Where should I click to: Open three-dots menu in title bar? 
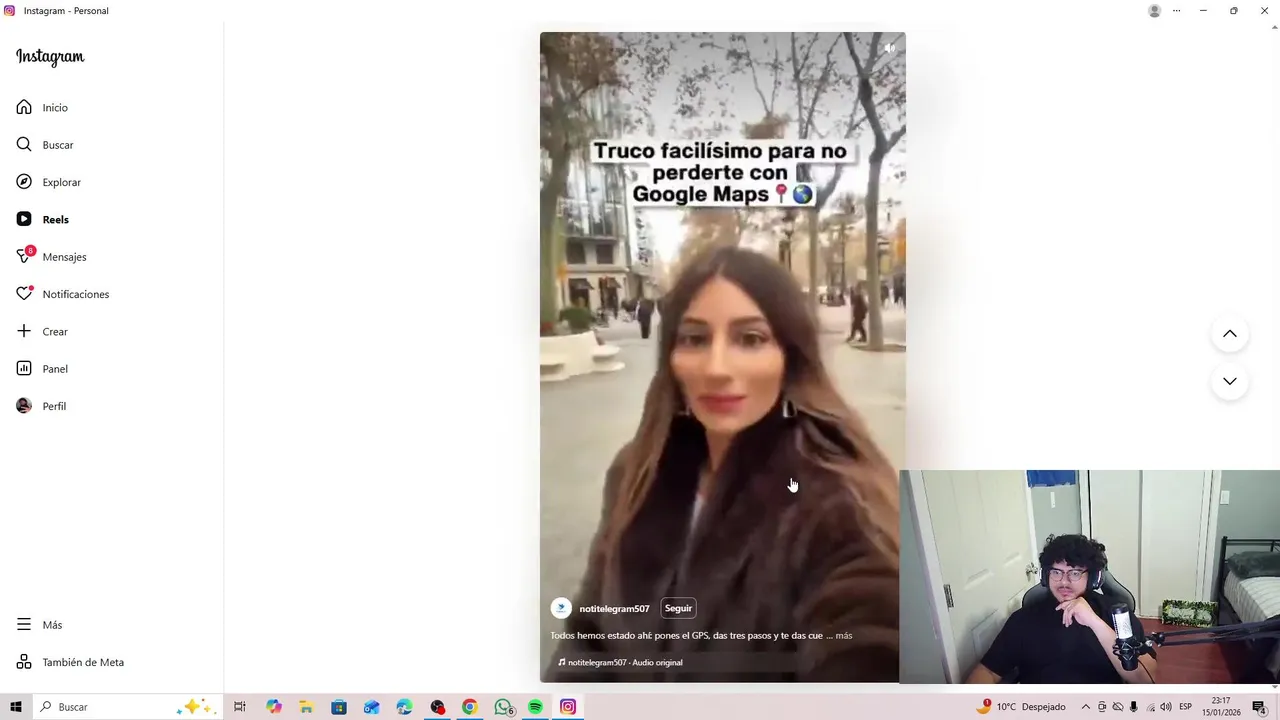[1176, 11]
